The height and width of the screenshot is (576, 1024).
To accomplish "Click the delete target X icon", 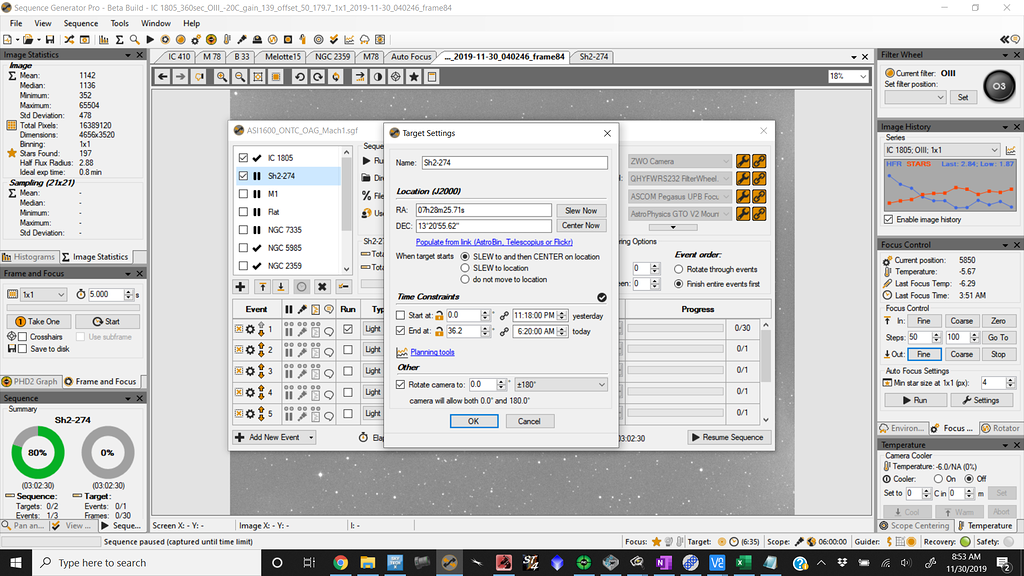I will (323, 287).
